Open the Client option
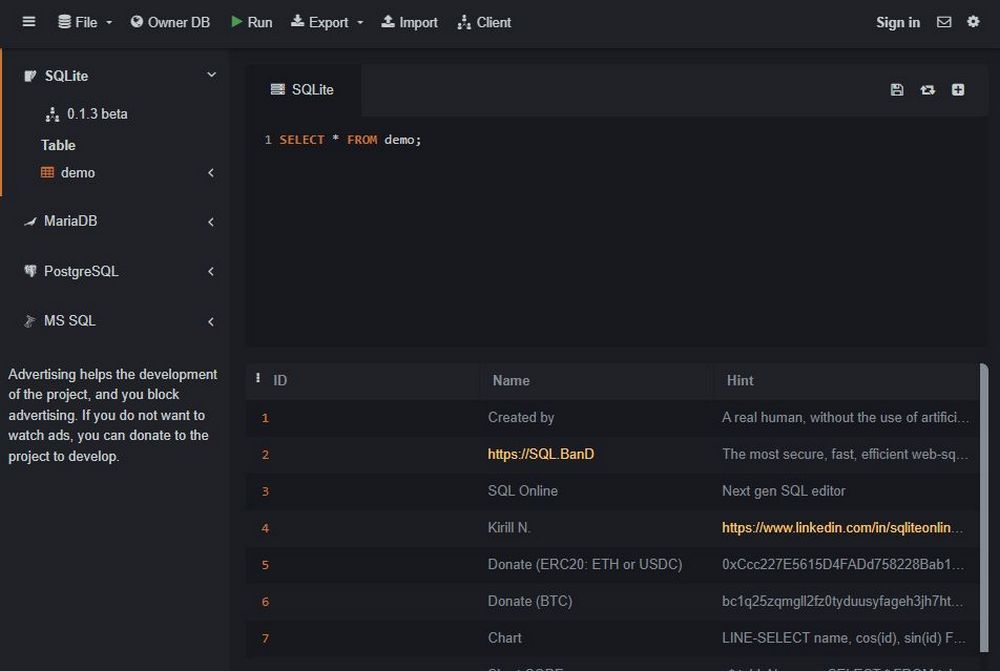The height and width of the screenshot is (671, 1000). [x=484, y=22]
